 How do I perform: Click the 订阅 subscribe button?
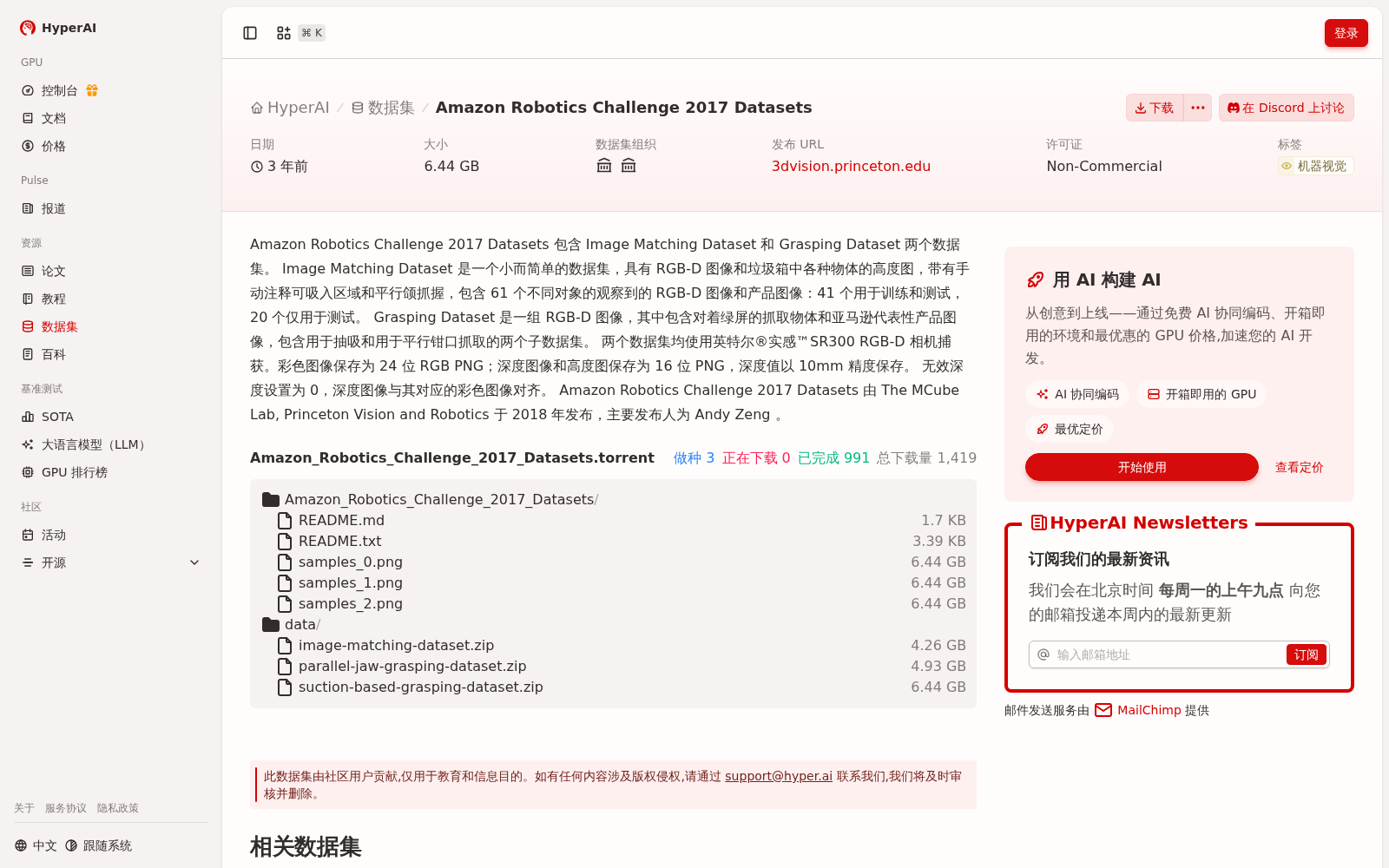pos(1306,654)
